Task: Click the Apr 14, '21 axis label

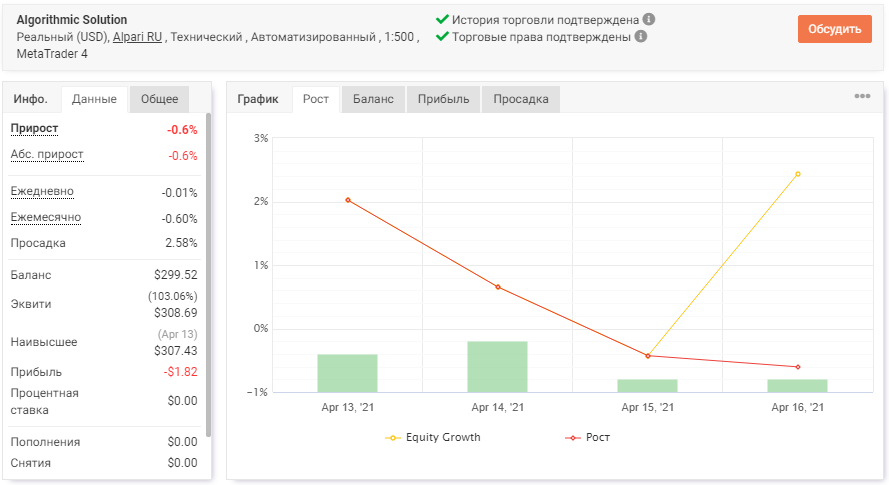Action: (x=498, y=407)
